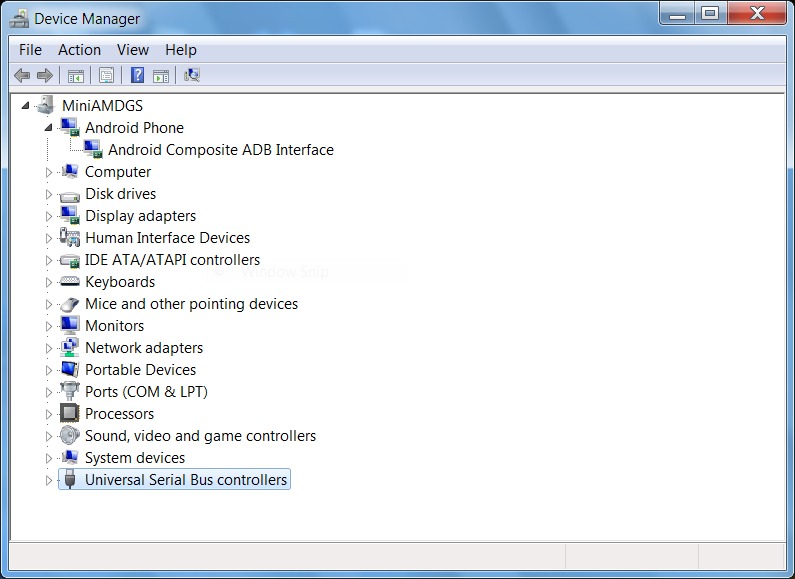Expand the Monitors node

pos(49,326)
